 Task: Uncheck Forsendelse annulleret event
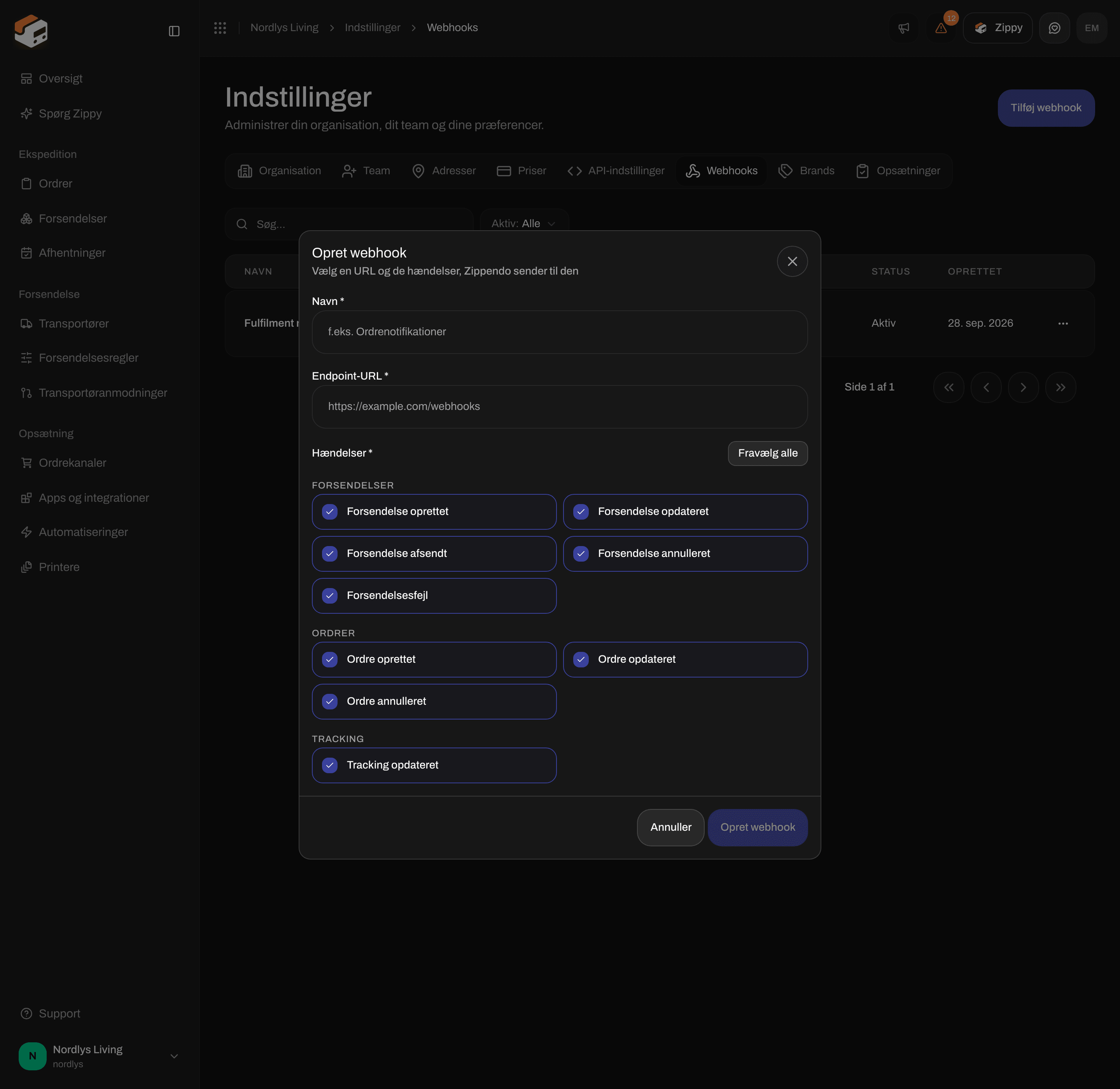pyautogui.click(x=685, y=554)
